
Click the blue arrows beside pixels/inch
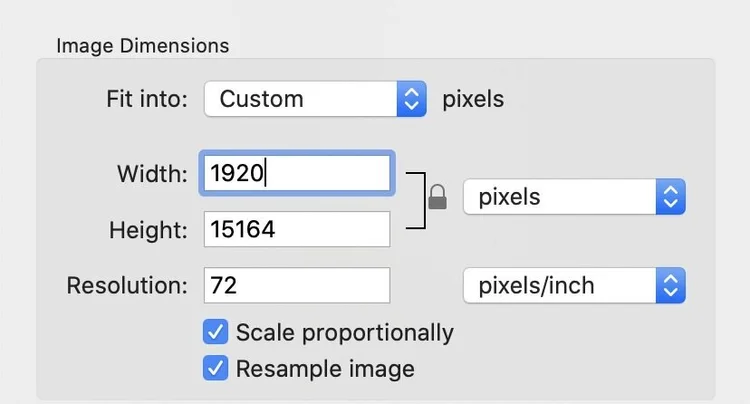click(x=670, y=286)
